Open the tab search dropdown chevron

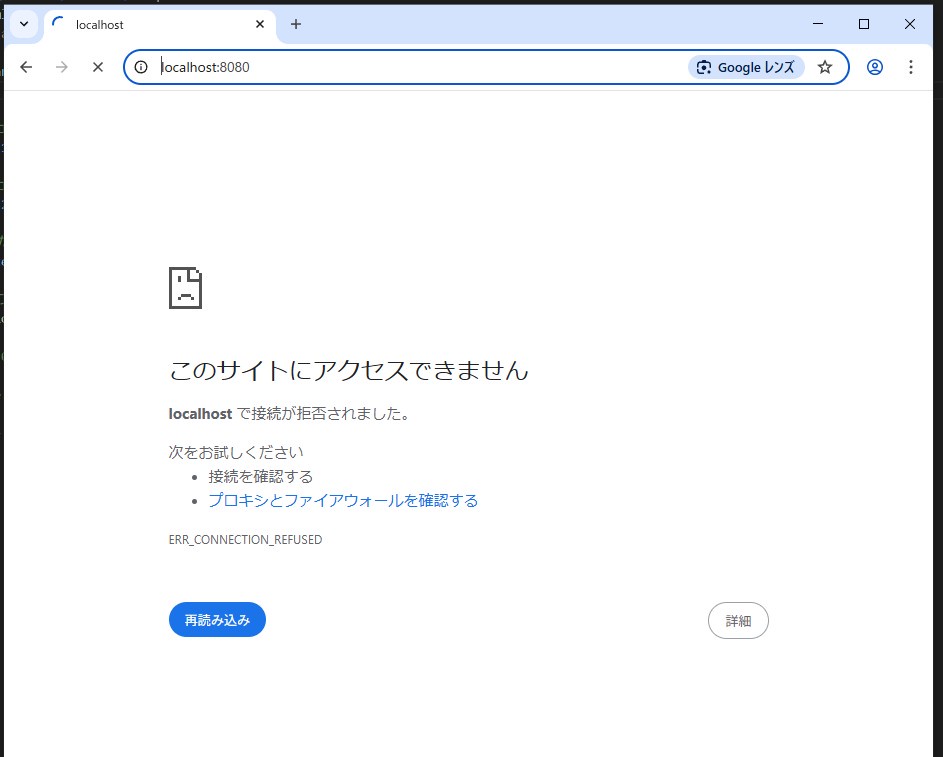click(22, 24)
